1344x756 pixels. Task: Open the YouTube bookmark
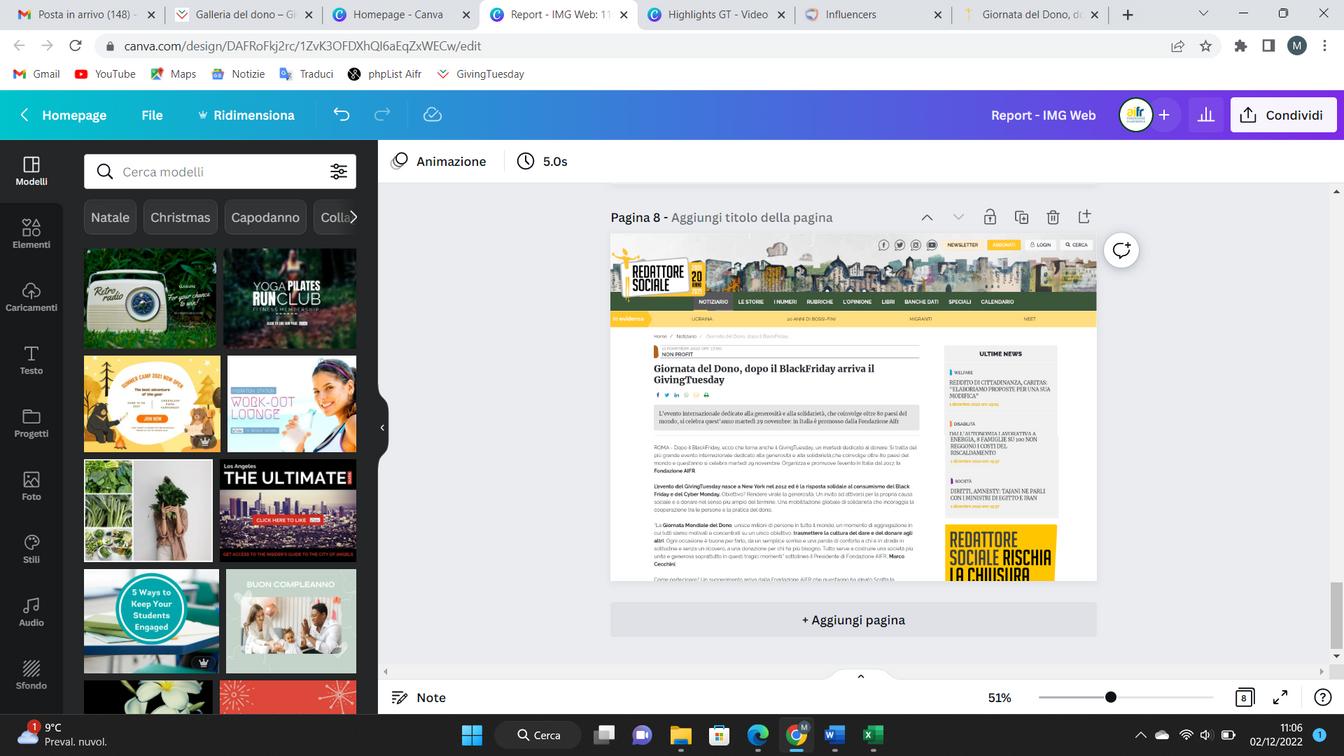point(105,74)
